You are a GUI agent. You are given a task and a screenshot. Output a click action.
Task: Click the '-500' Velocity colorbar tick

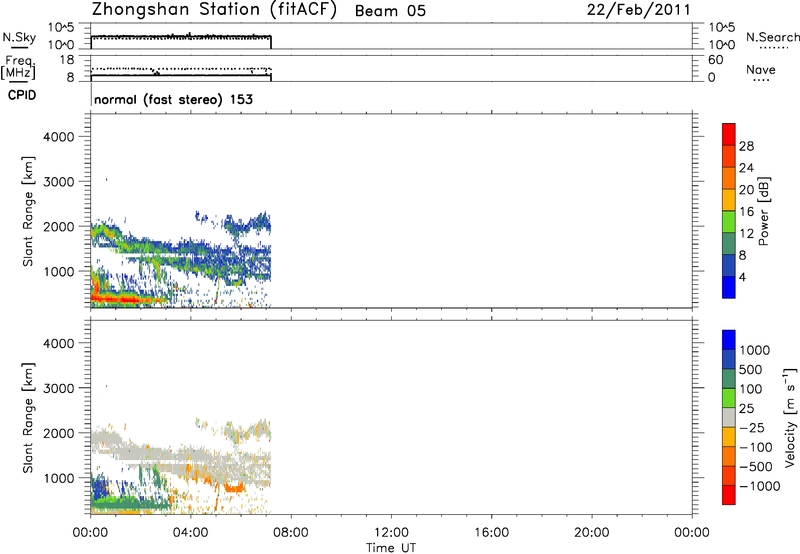pos(756,466)
